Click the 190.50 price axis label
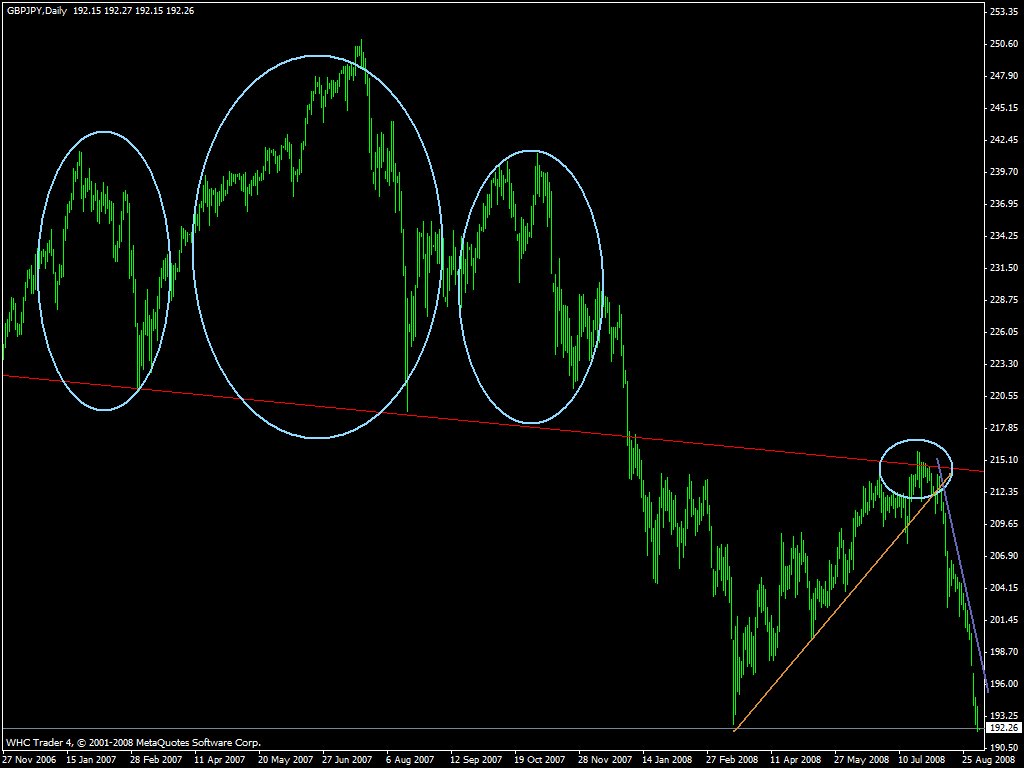Viewport: 1024px width, 768px height. tap(1004, 748)
